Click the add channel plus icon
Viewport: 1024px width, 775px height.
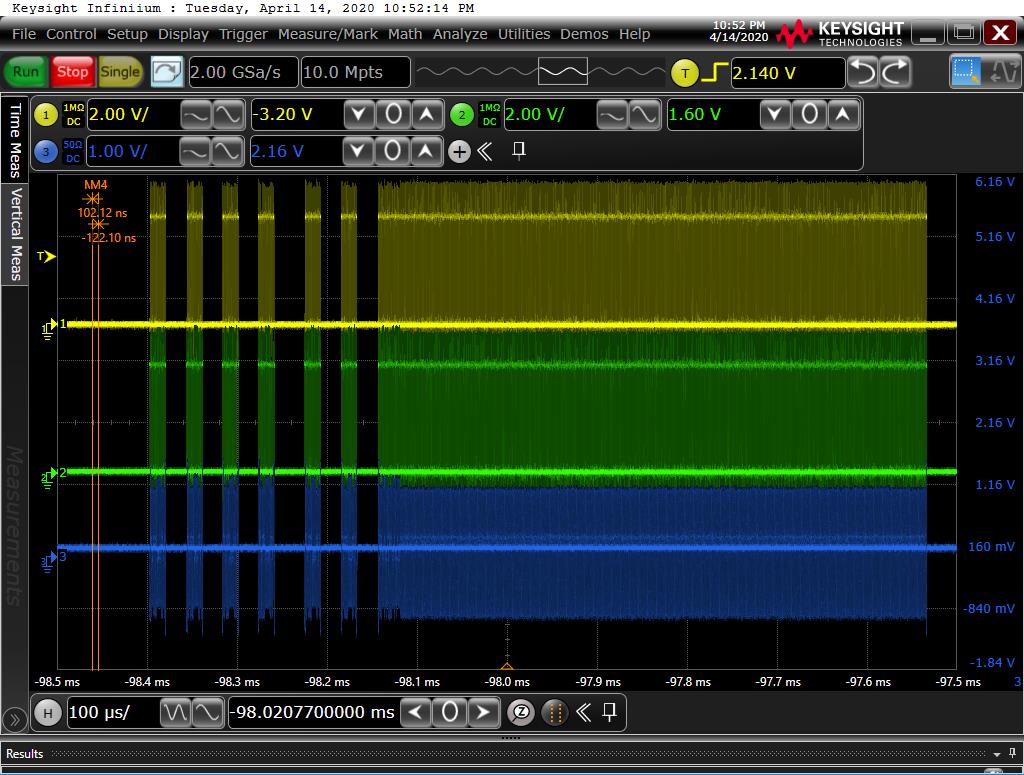pos(459,152)
